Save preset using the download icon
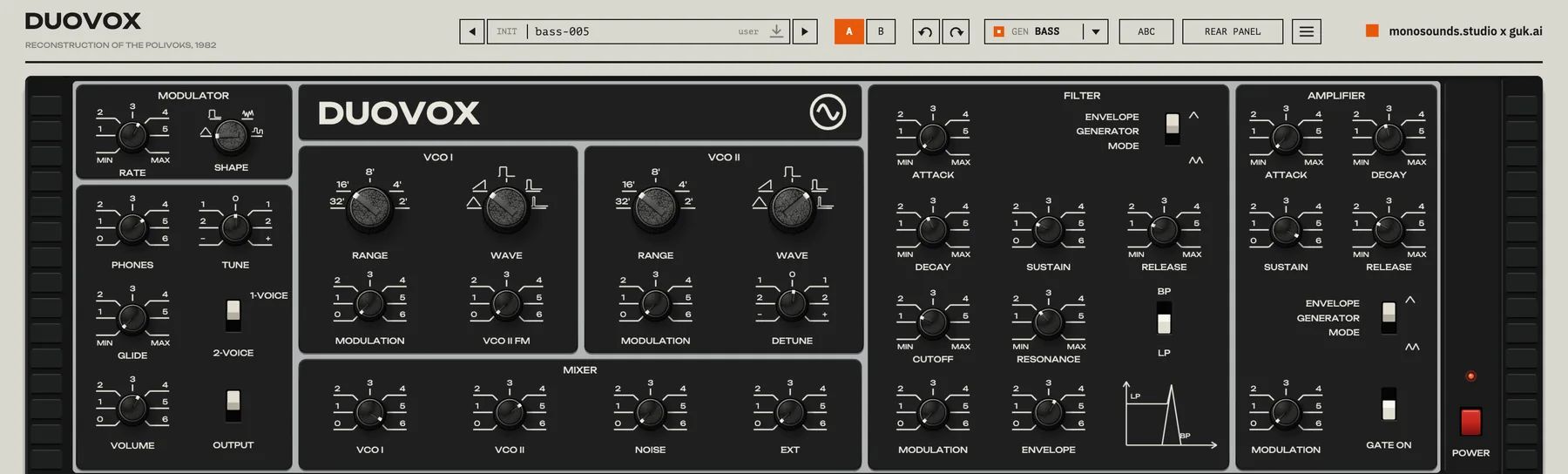 (x=776, y=31)
